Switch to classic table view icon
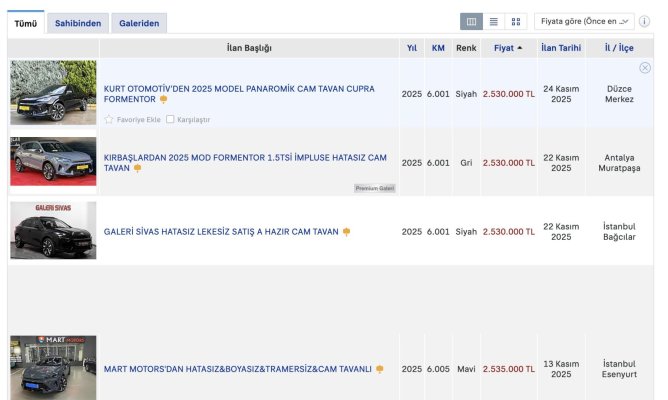 [472, 21]
